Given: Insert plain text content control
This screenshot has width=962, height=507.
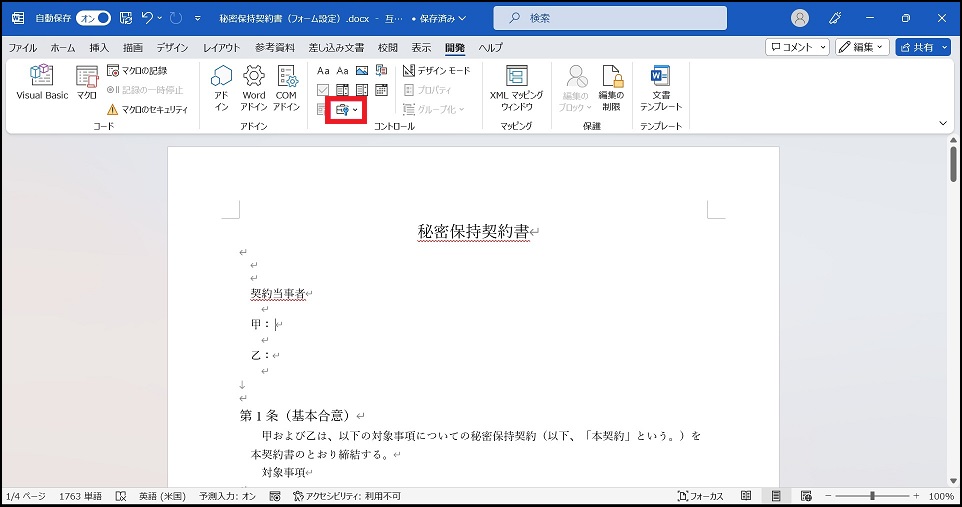Looking at the screenshot, I should point(342,71).
